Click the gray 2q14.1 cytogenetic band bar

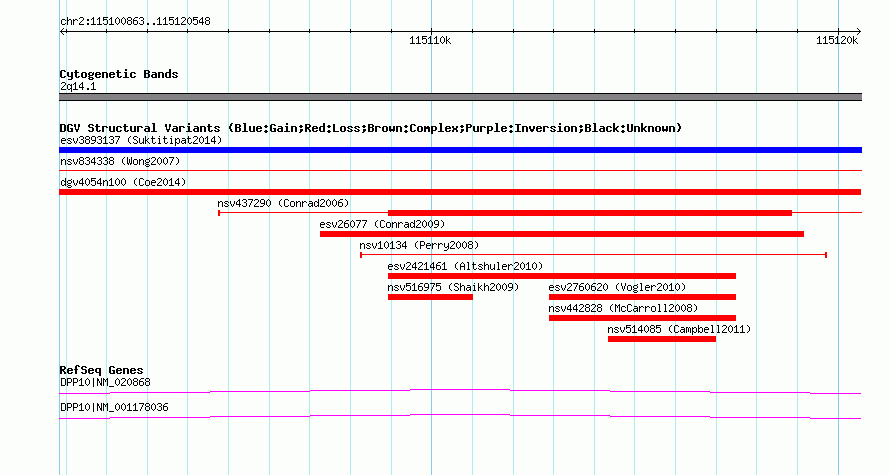pos(460,97)
